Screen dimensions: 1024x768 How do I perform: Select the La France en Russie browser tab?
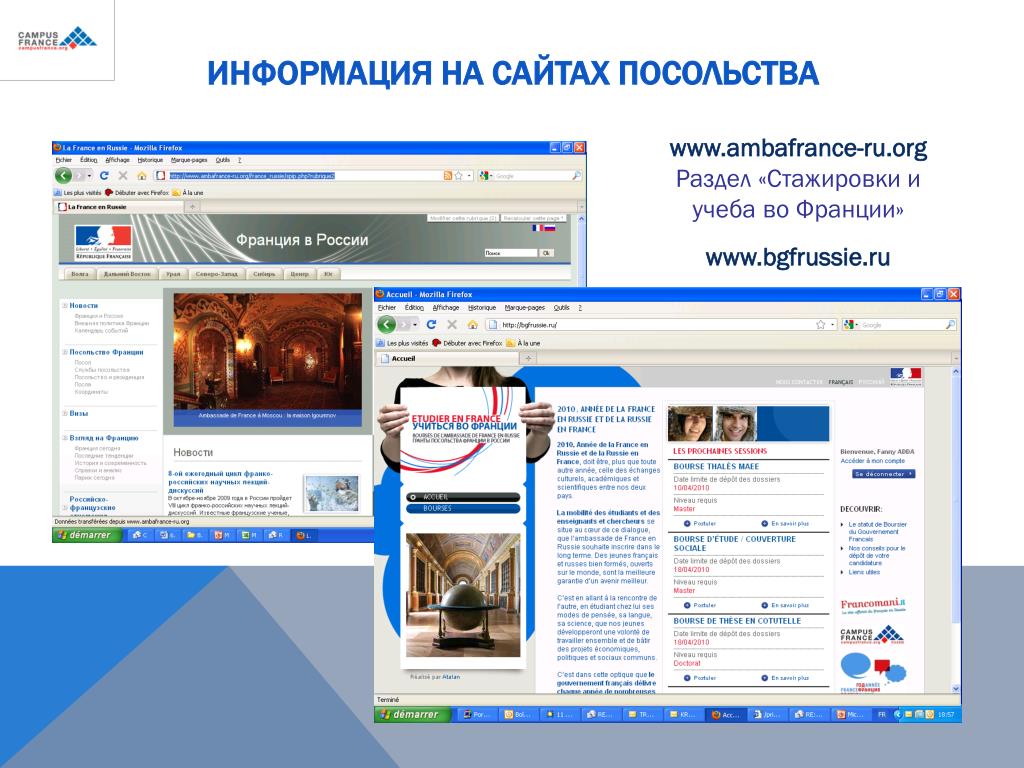point(119,207)
